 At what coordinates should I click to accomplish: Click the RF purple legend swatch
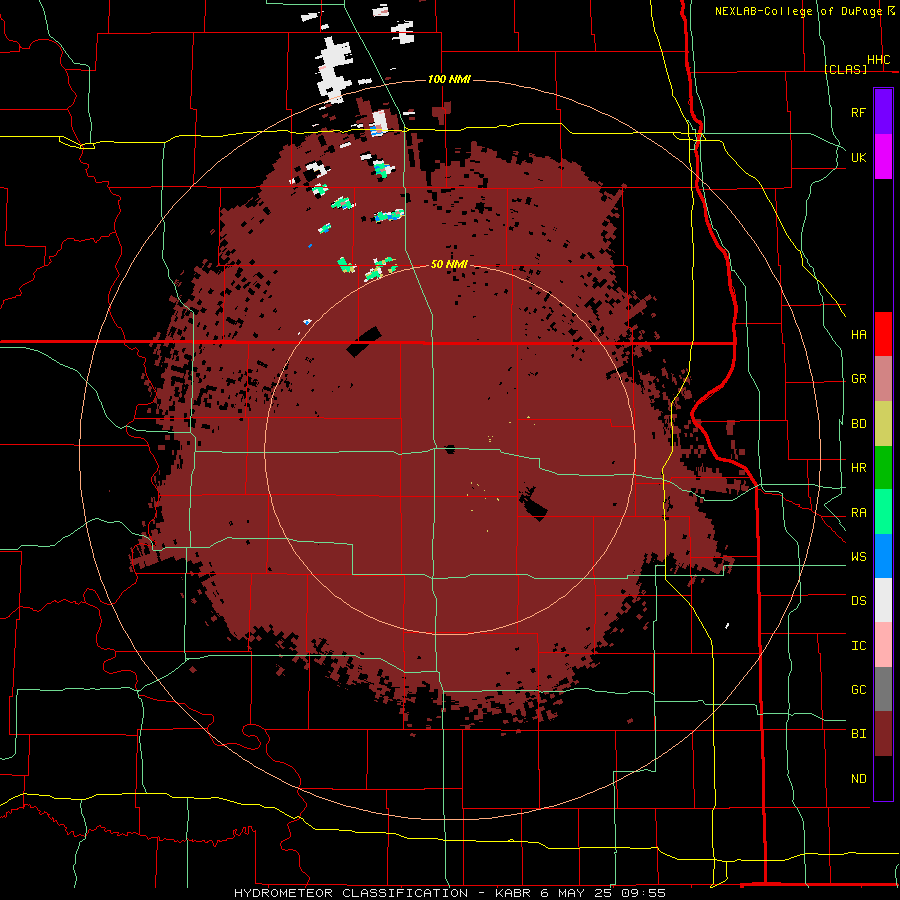[883, 112]
